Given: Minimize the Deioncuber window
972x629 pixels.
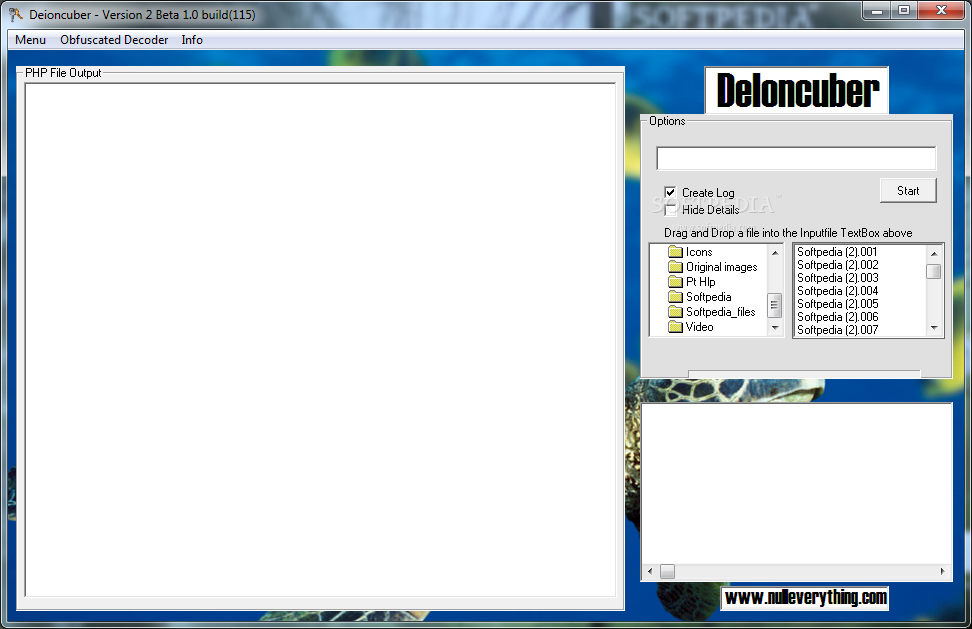Looking at the screenshot, I should click(x=877, y=11).
